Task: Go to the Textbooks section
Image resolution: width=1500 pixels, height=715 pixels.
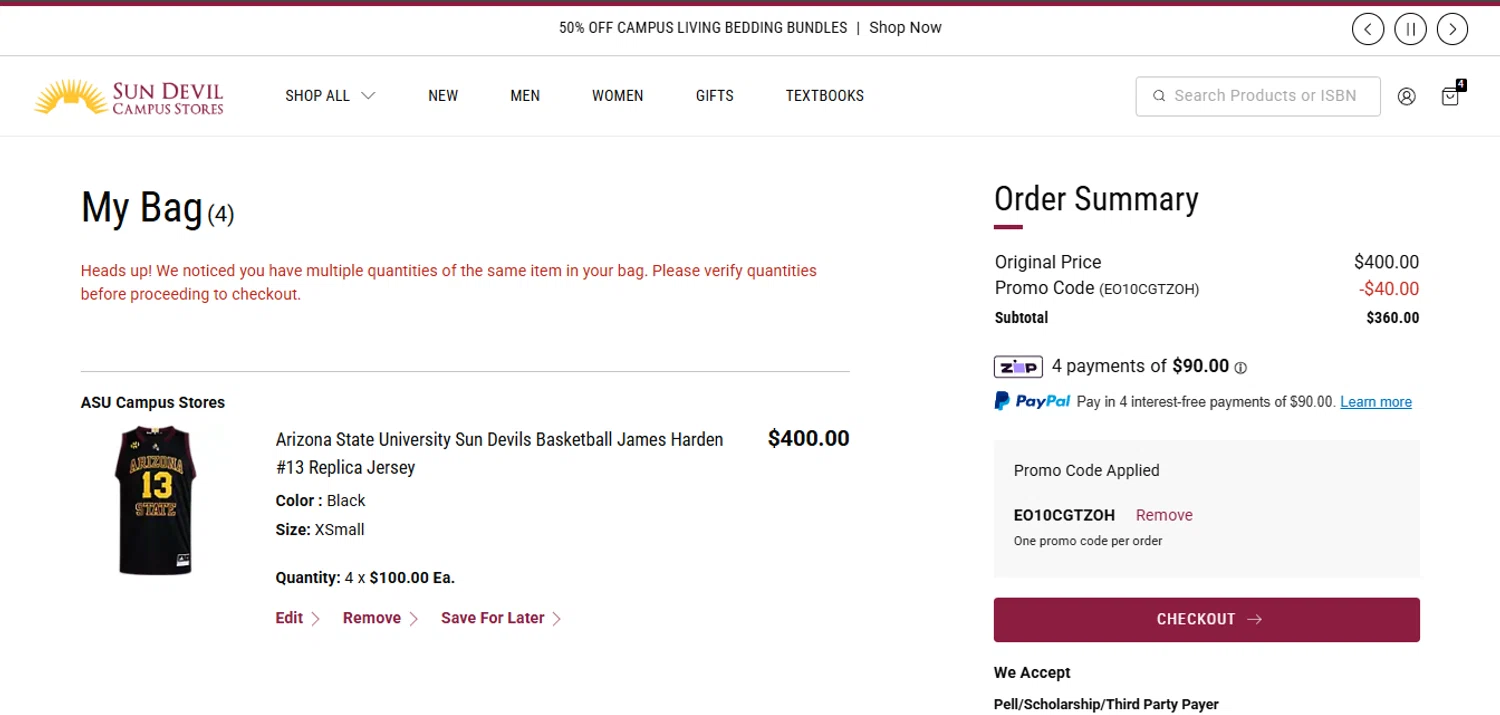Action: (x=824, y=96)
